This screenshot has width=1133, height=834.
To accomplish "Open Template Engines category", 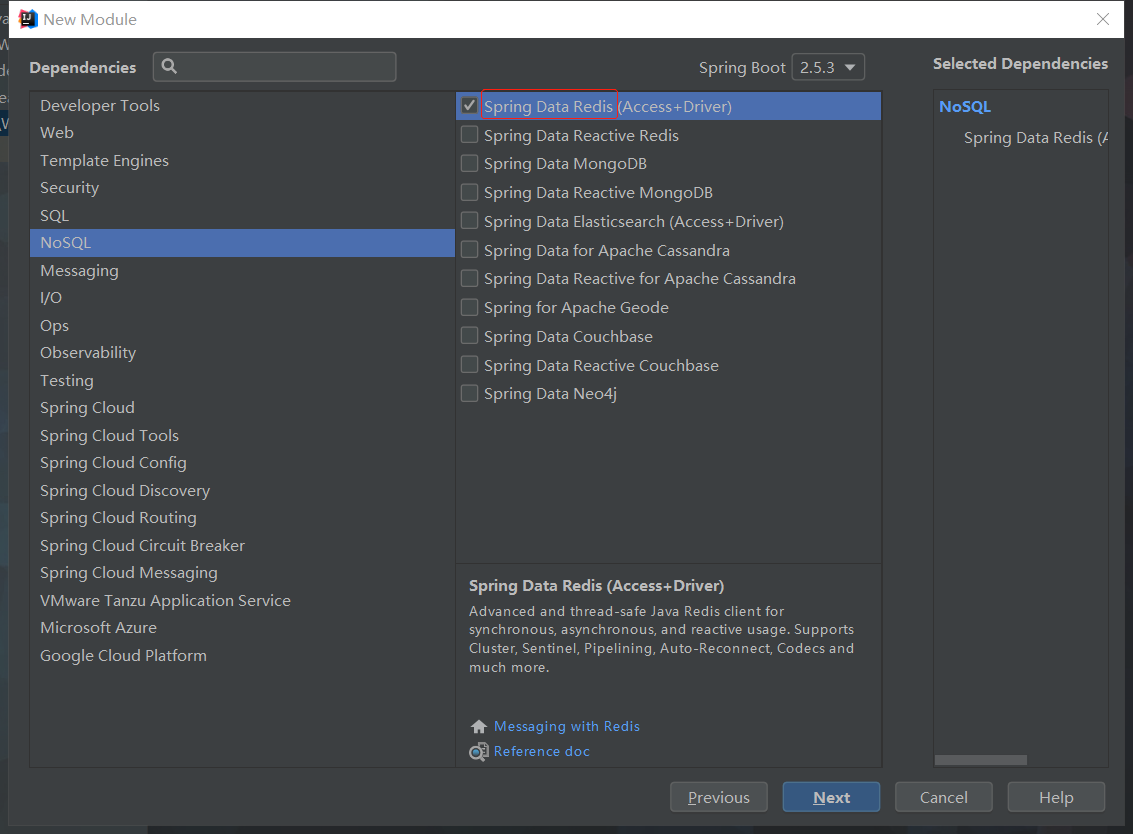I will click(x=242, y=160).
